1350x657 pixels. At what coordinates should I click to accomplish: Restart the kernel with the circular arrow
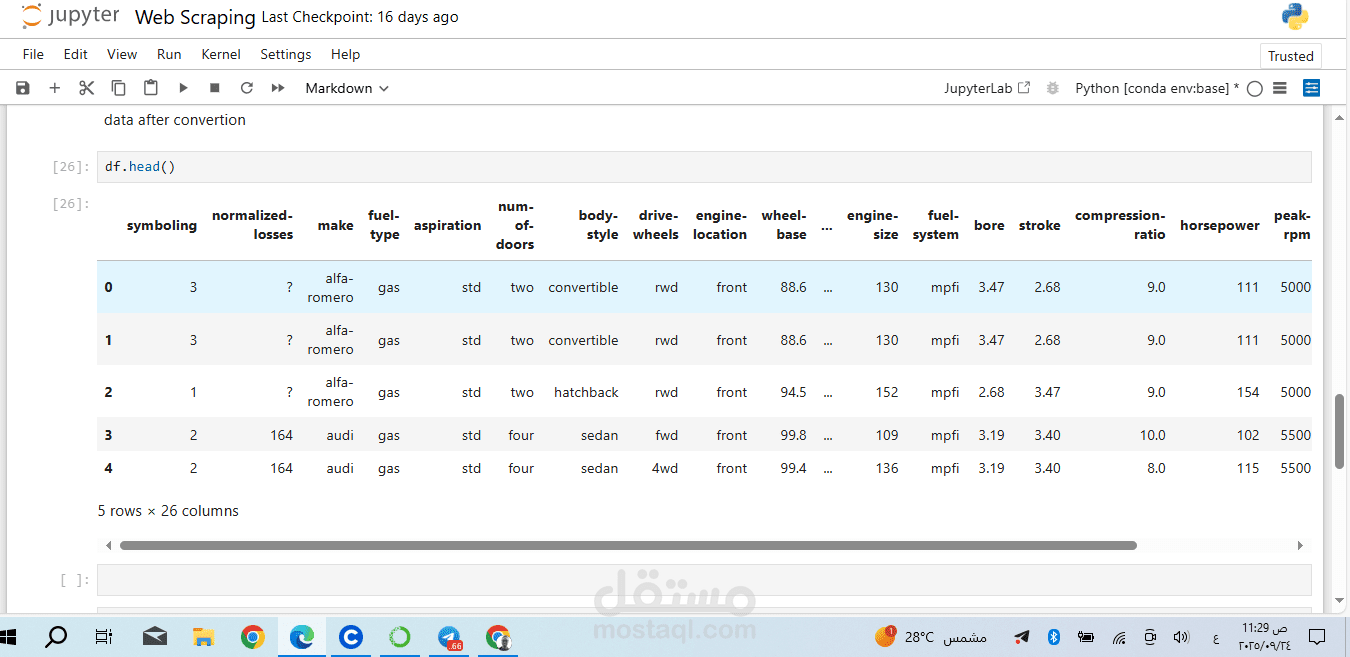pos(246,88)
